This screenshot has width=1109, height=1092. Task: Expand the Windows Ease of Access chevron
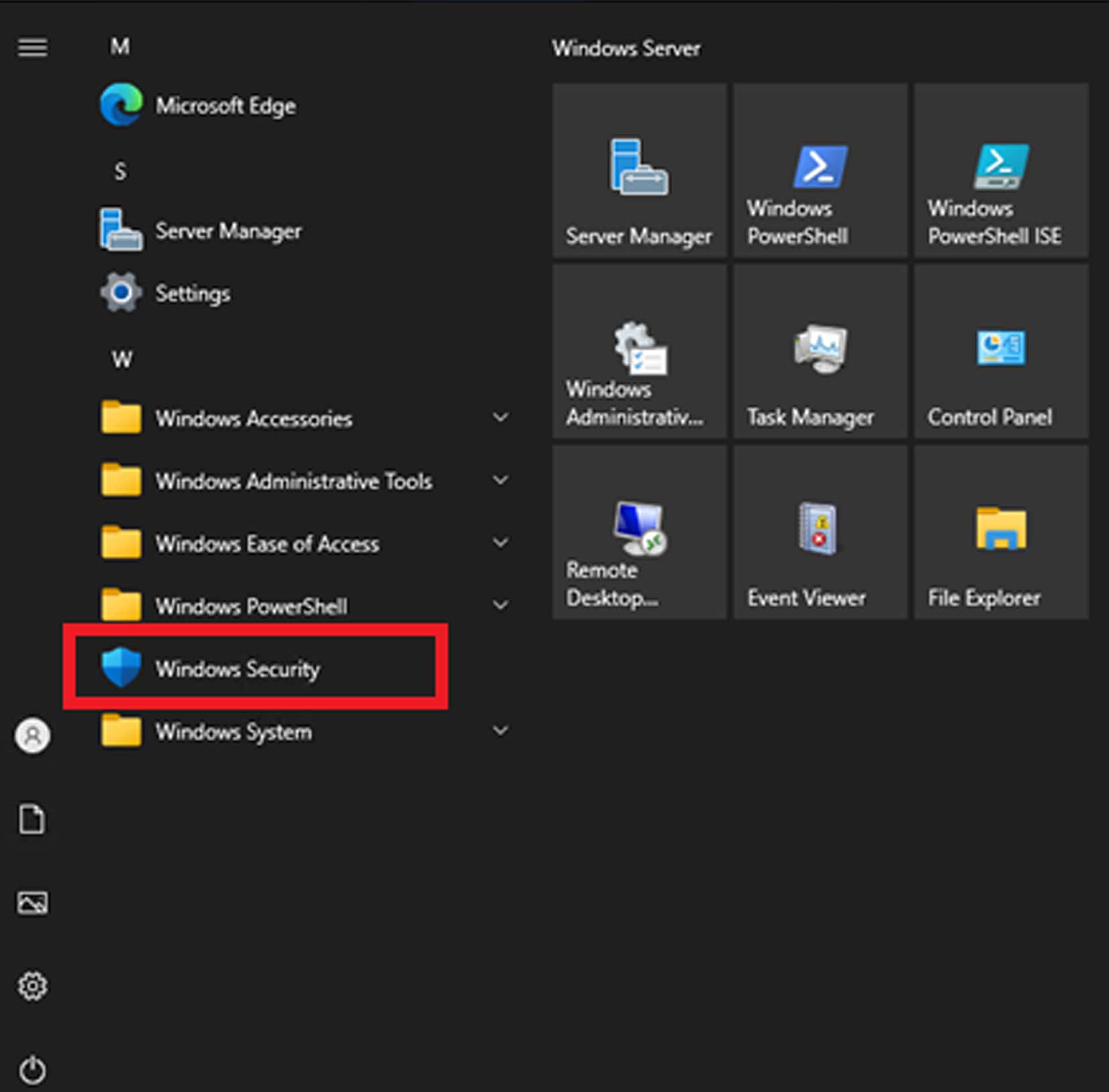(500, 542)
